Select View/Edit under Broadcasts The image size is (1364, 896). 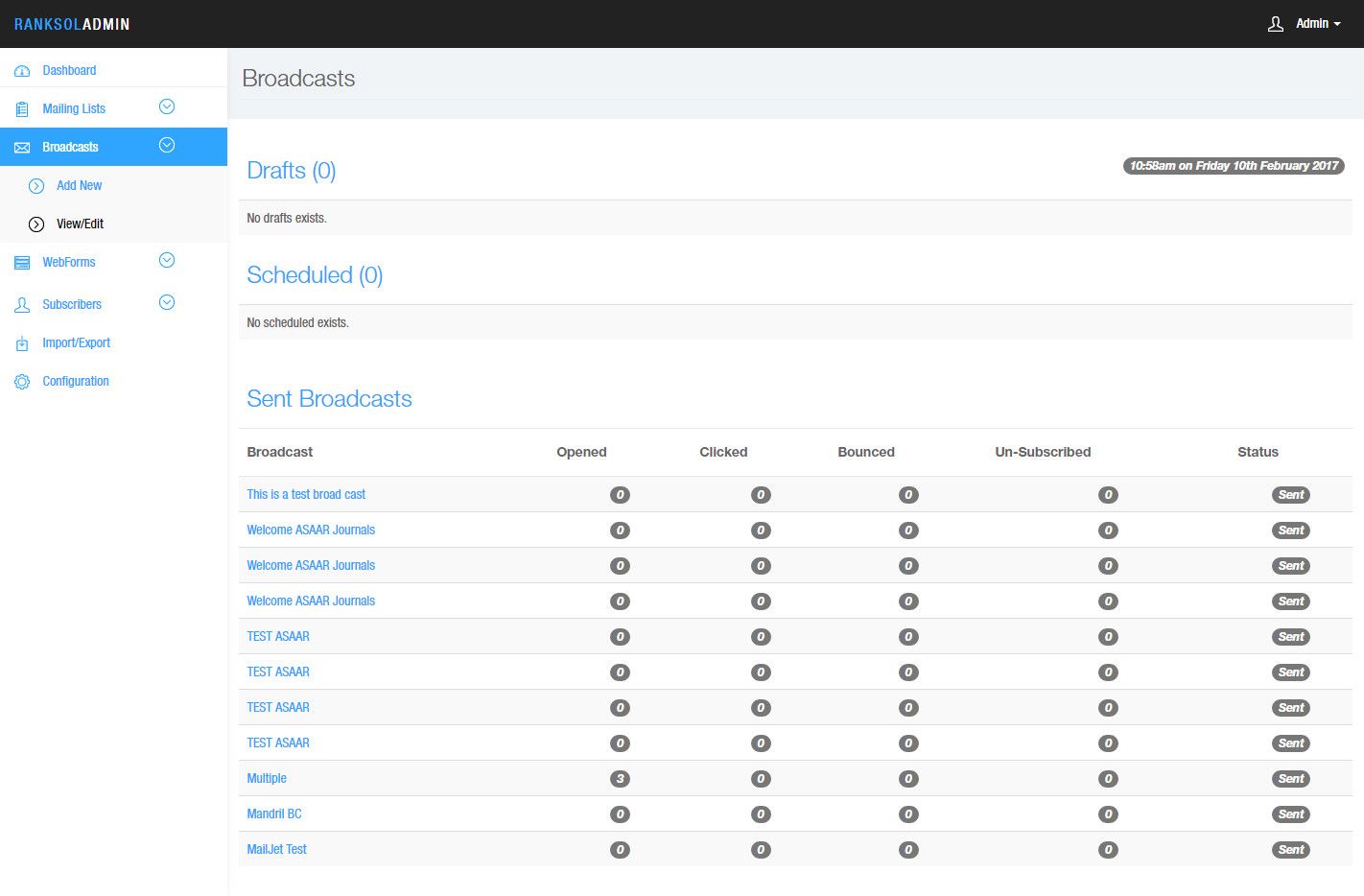[x=80, y=224]
